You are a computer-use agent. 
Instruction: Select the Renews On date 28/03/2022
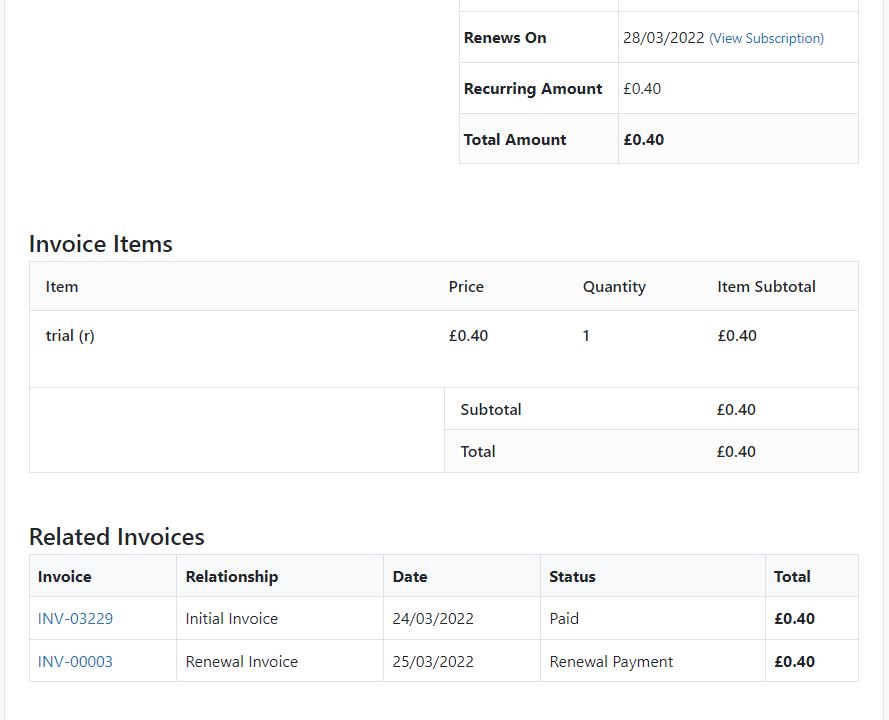pos(663,37)
